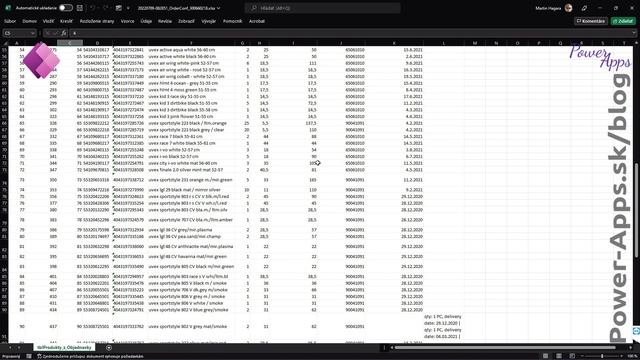Image resolution: width=640 pixels, height=360 pixels.
Task: Click the Insert Function fx icon
Action: tap(64, 33)
